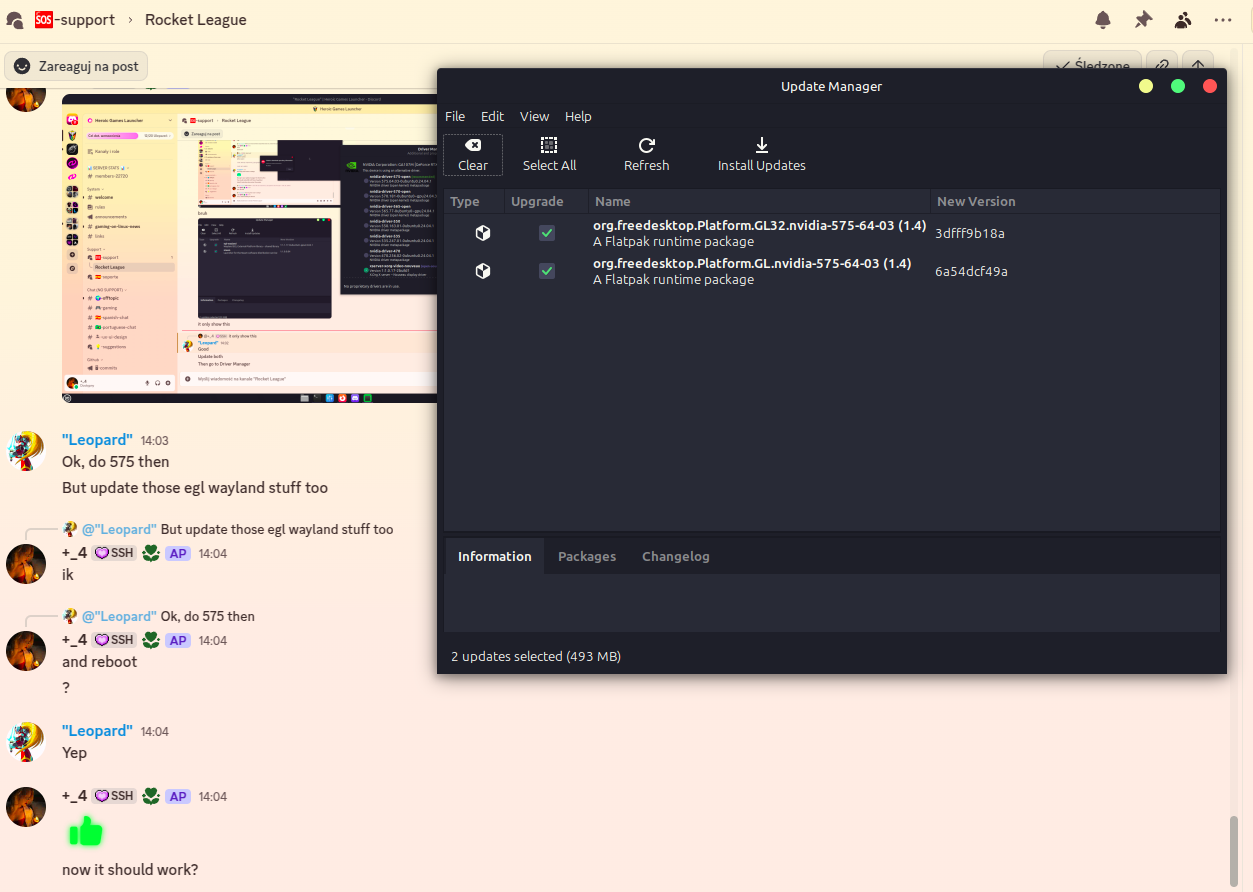Image resolution: width=1253 pixels, height=892 pixels.
Task: Uncheck upgrade for GL32.nvidia-575-64-03
Action: (x=547, y=233)
